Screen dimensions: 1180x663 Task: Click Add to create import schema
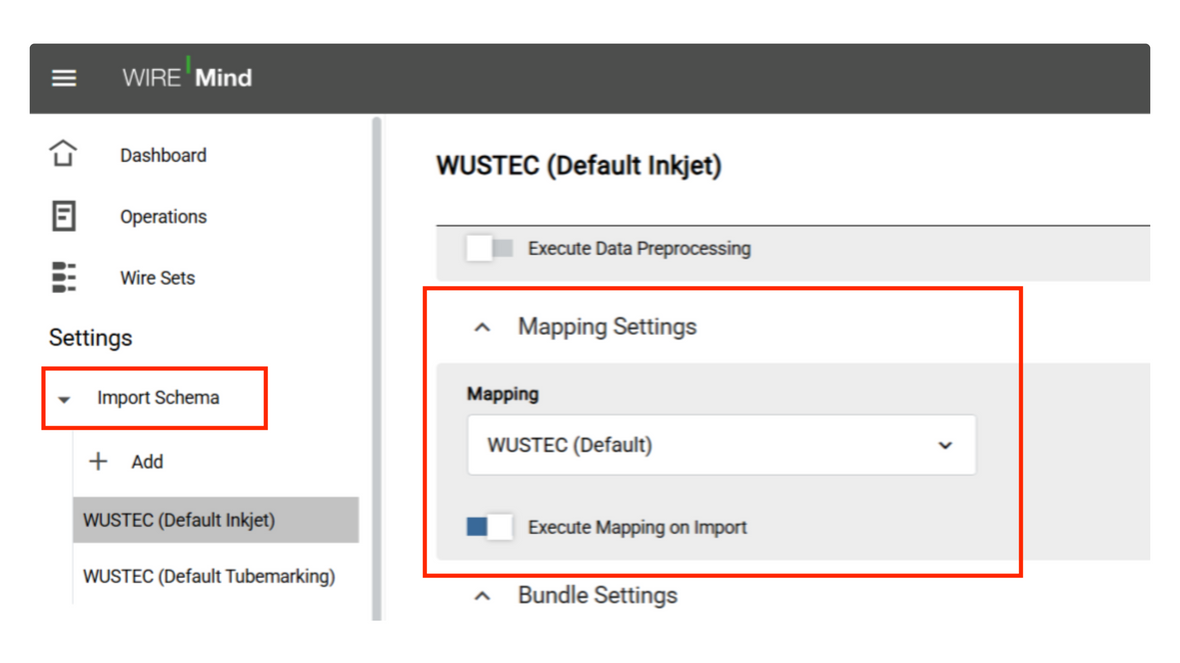[148, 462]
